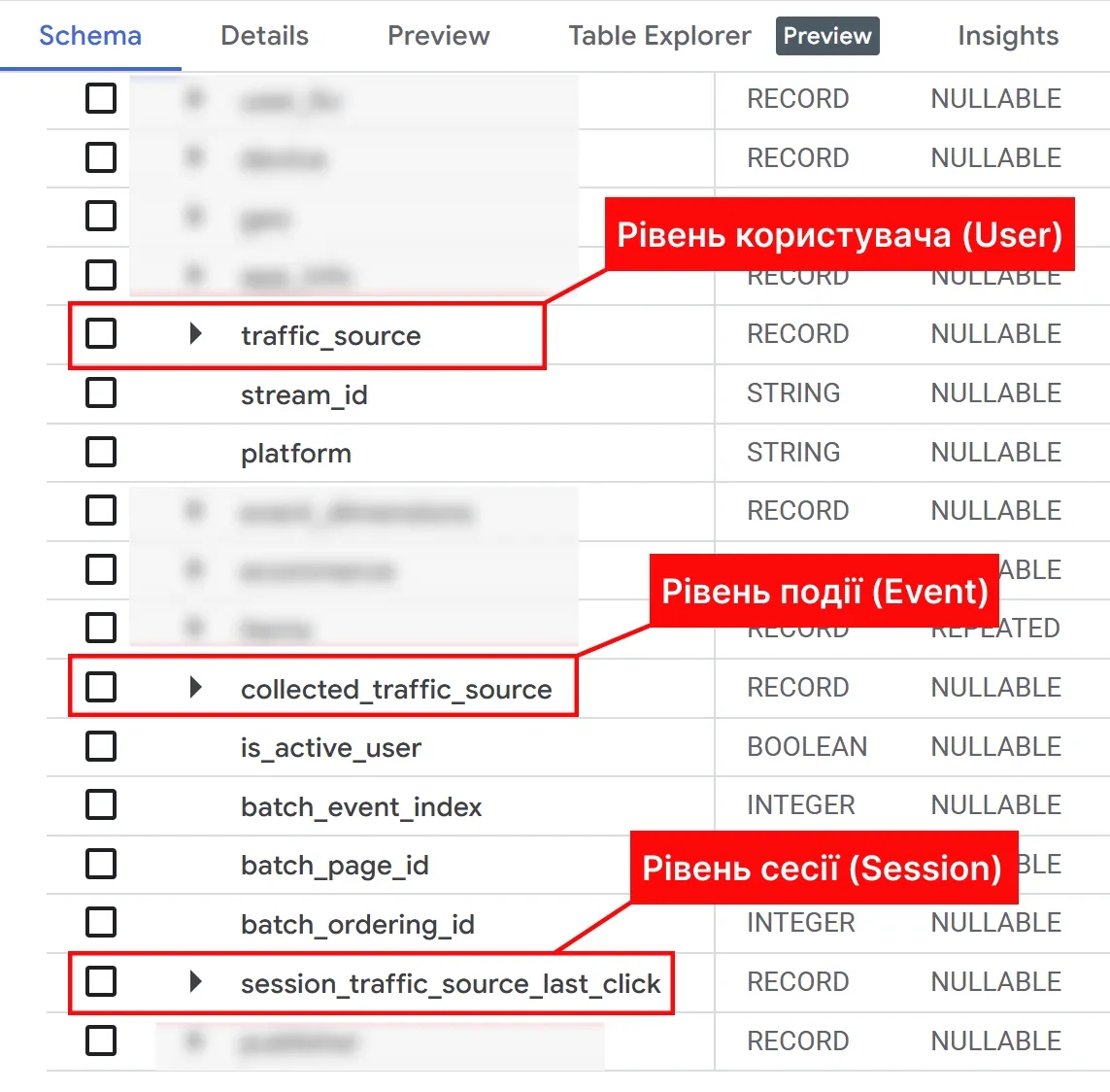Click NULLABLE mode in batch_ordering_id row
This screenshot has width=1110, height=1092.
click(x=996, y=923)
